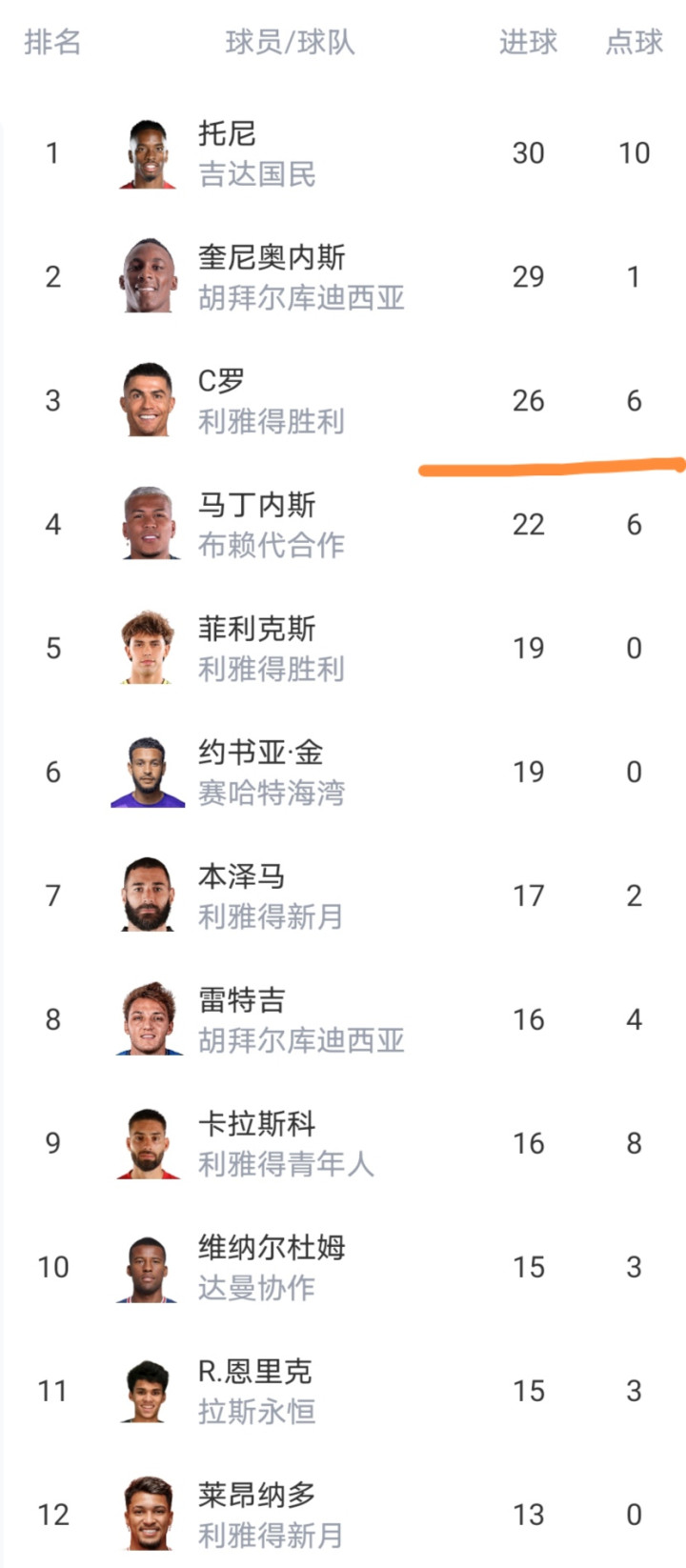The height and width of the screenshot is (1568, 686).
Task: Tap 雷特吉 player portrait
Action: (x=148, y=1019)
